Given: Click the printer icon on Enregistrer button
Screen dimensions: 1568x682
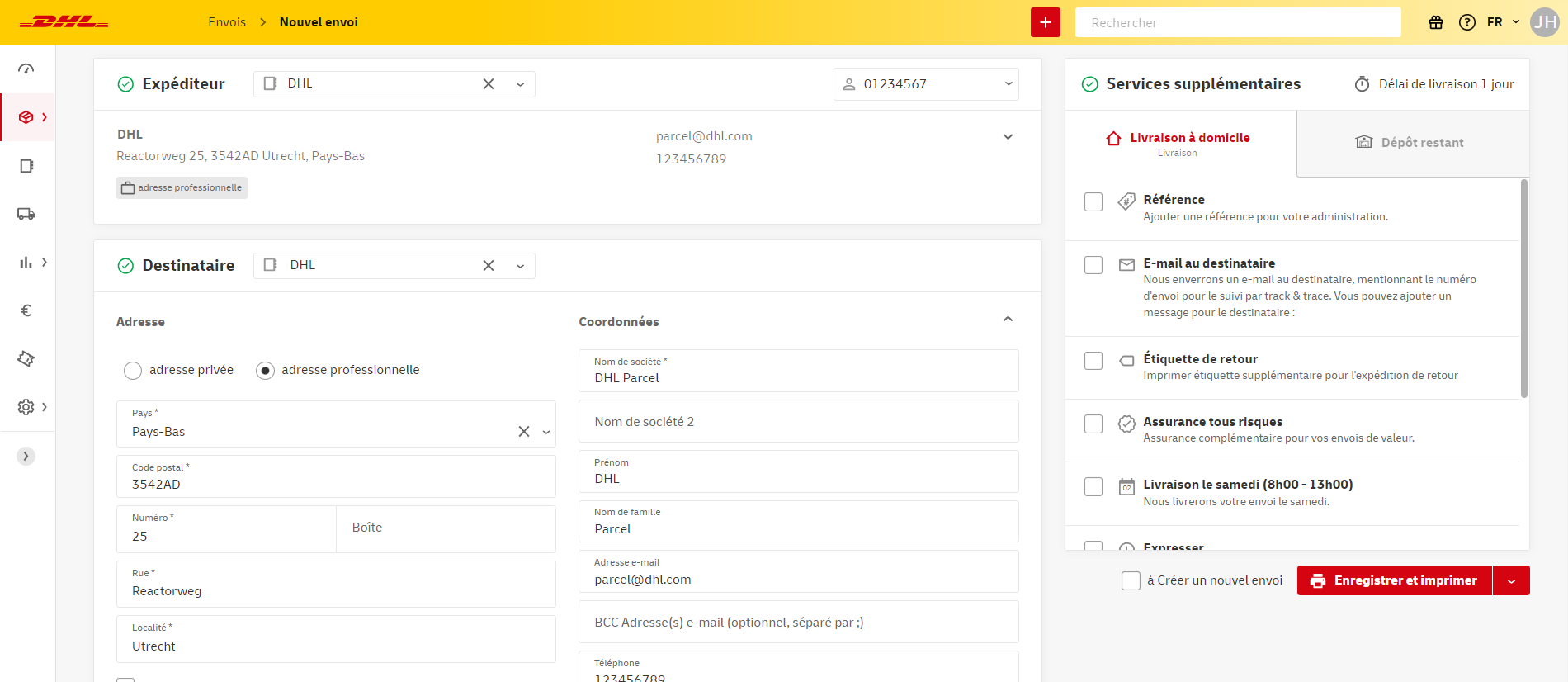Looking at the screenshot, I should click(1318, 581).
